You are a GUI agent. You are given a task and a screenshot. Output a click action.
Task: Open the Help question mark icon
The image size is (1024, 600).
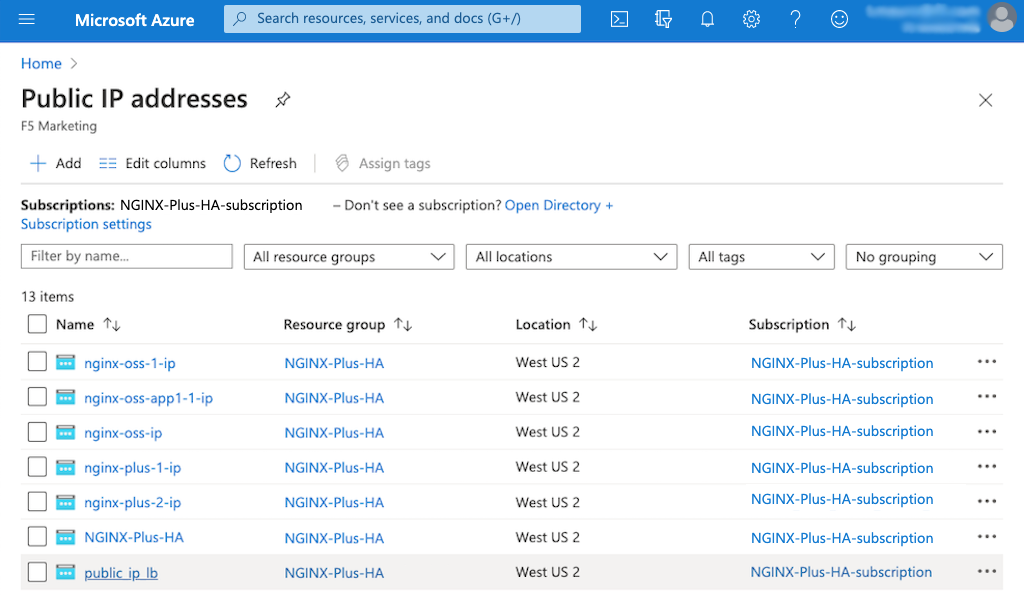(x=796, y=19)
